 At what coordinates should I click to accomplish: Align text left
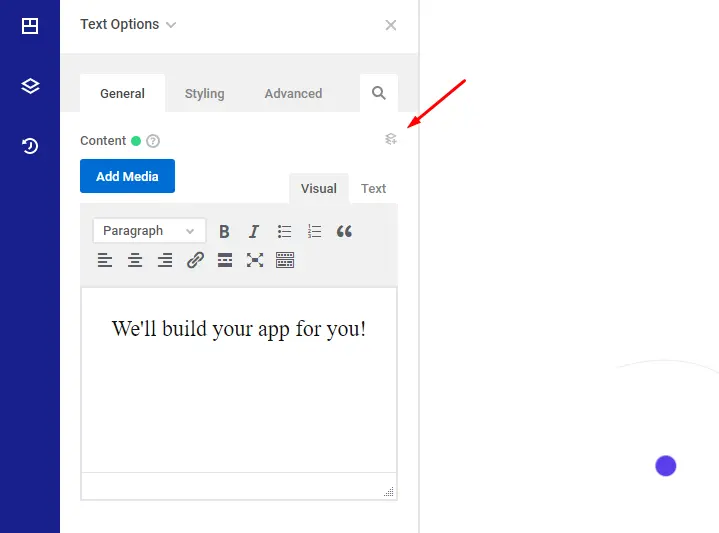point(105,260)
